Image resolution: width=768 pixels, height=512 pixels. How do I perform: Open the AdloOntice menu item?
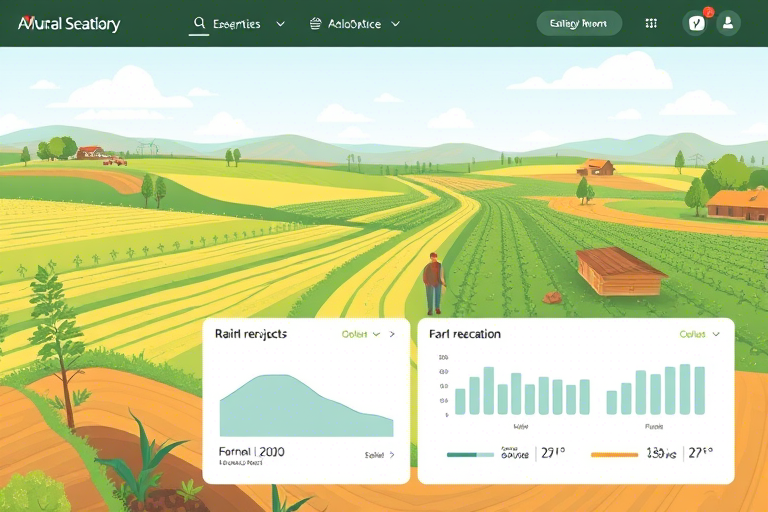[355, 24]
